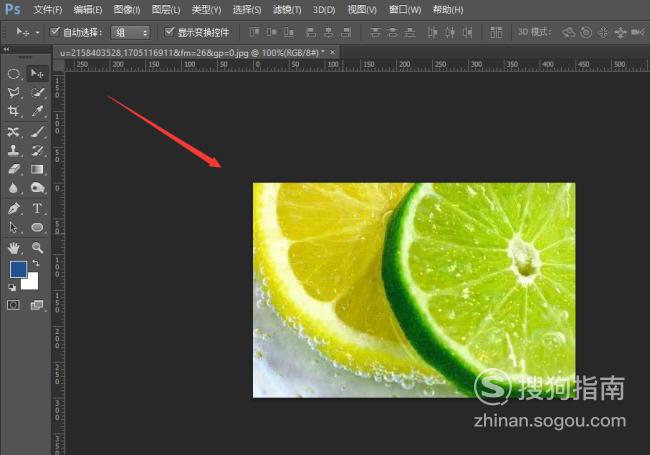The width and height of the screenshot is (650, 455).
Task: Align bottom edges of layers
Action: pos(289,32)
